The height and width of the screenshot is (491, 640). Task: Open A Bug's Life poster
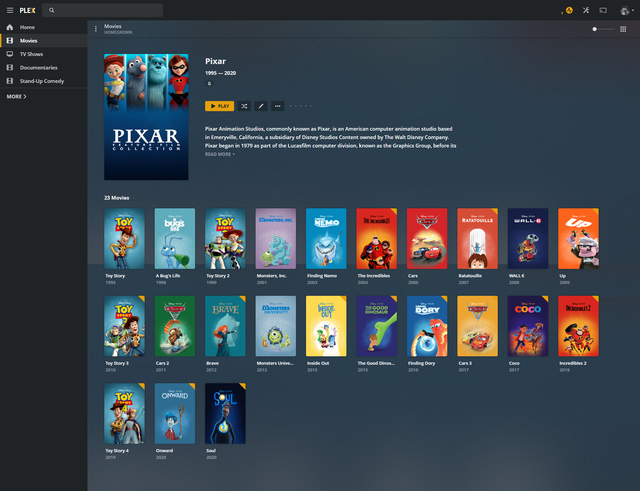point(175,239)
